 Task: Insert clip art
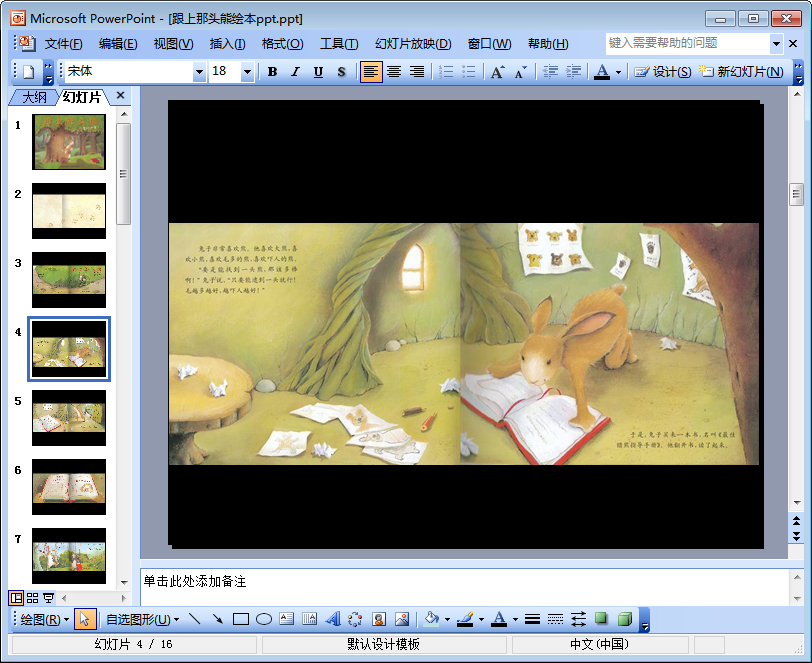(379, 619)
